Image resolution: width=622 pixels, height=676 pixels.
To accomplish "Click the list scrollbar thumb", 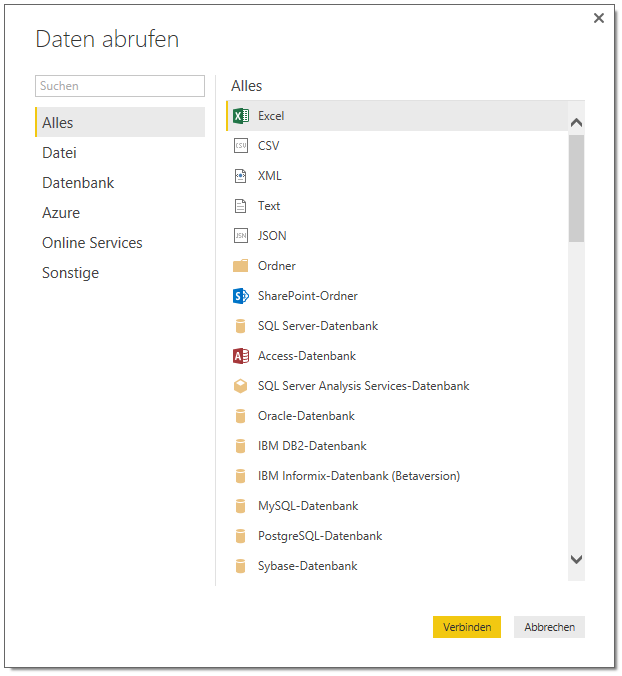I will [576, 188].
